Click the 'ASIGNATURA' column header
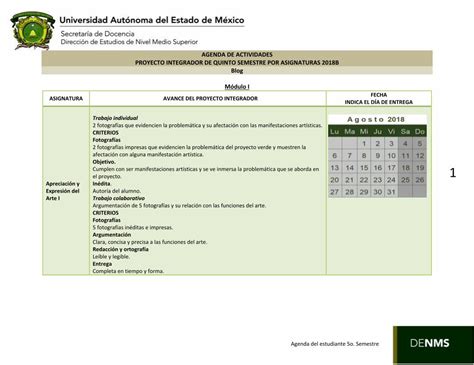Image resolution: width=474 pixels, height=365 pixels. coord(66,99)
